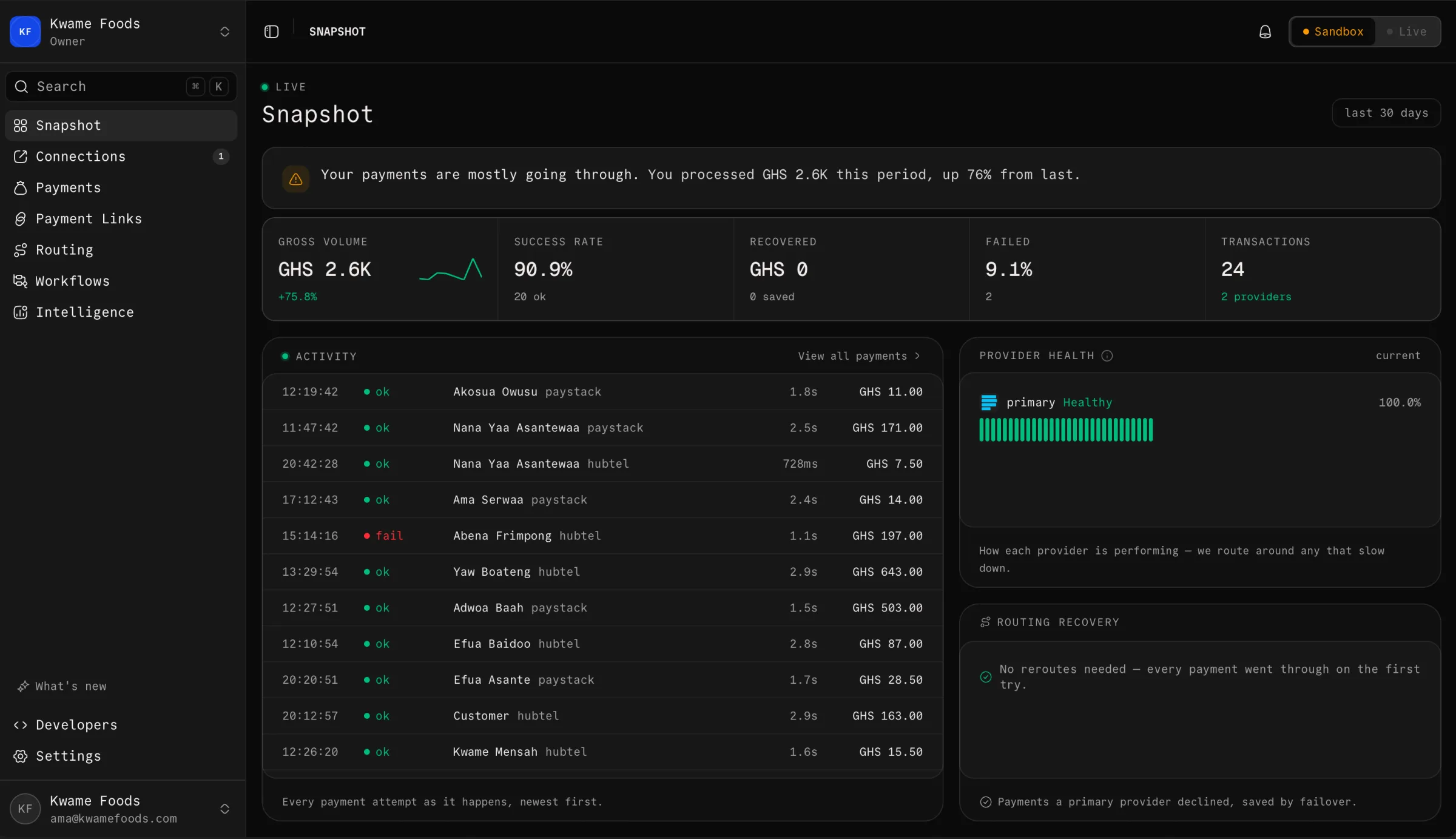This screenshot has height=839, width=1456.
Task: Click the Workflows sidebar icon
Action: coord(21,281)
